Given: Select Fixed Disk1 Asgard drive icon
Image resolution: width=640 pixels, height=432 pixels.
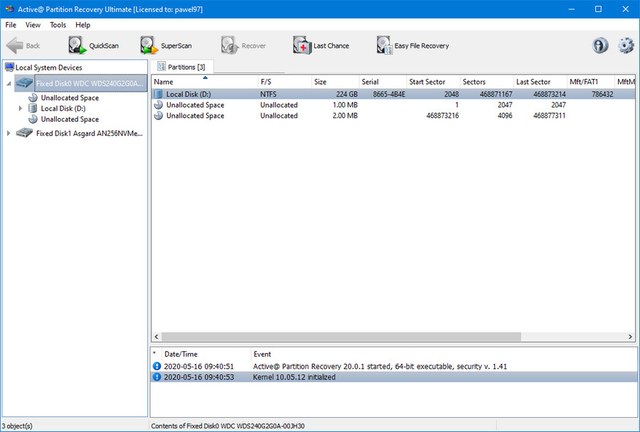Looking at the screenshot, I should tap(25, 133).
